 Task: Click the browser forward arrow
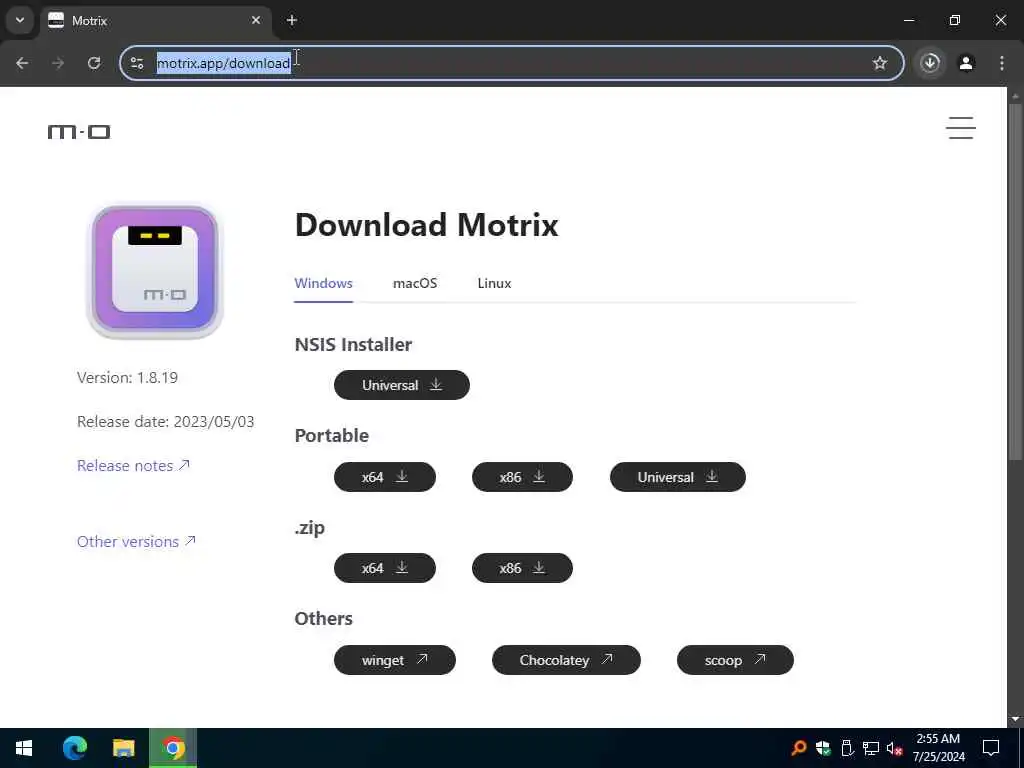click(58, 63)
